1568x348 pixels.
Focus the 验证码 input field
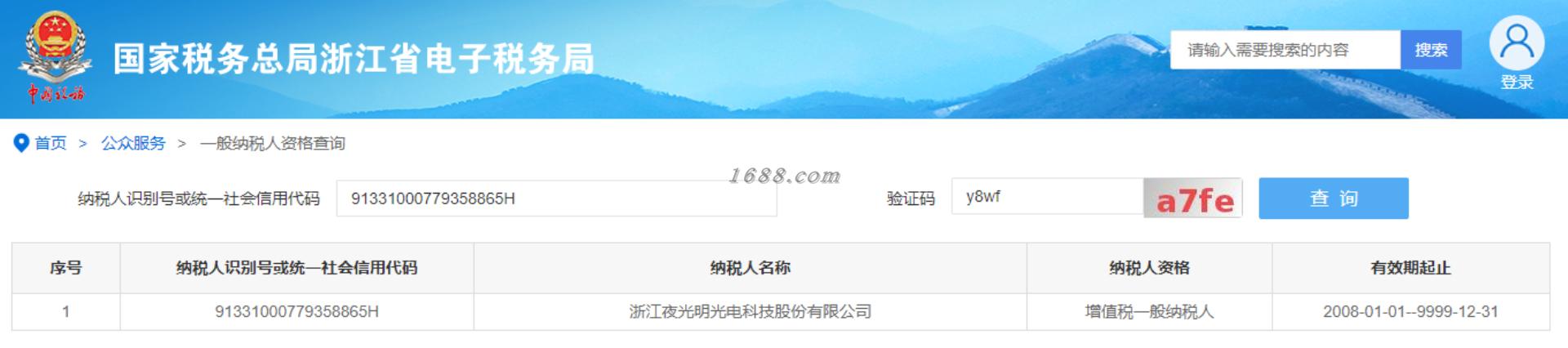pos(1047,197)
